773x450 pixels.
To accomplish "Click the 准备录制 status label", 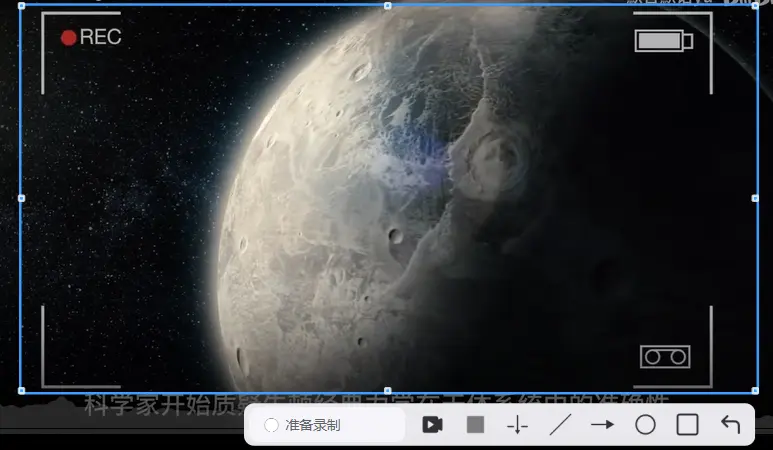I will (313, 425).
